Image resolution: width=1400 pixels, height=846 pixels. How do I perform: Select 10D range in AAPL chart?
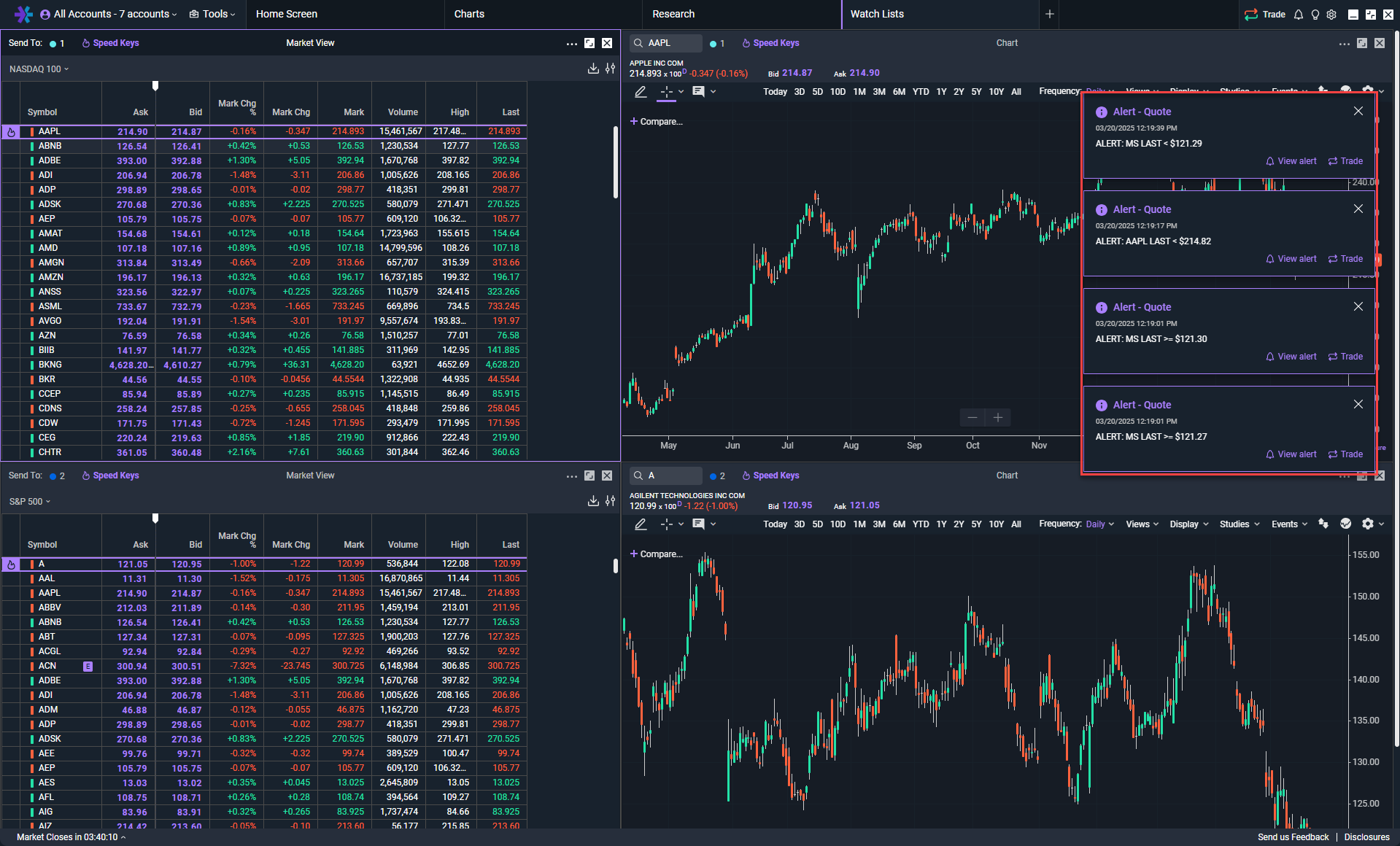tap(838, 92)
